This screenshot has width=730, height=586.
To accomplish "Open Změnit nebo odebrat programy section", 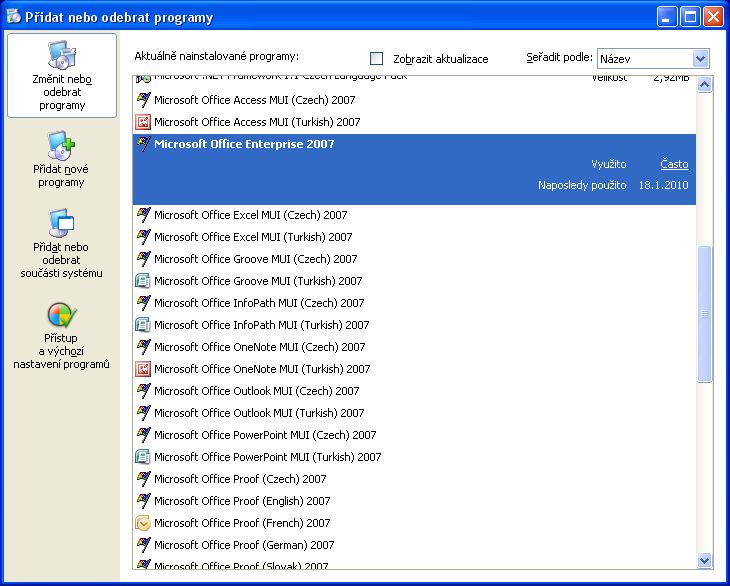I will [x=62, y=75].
